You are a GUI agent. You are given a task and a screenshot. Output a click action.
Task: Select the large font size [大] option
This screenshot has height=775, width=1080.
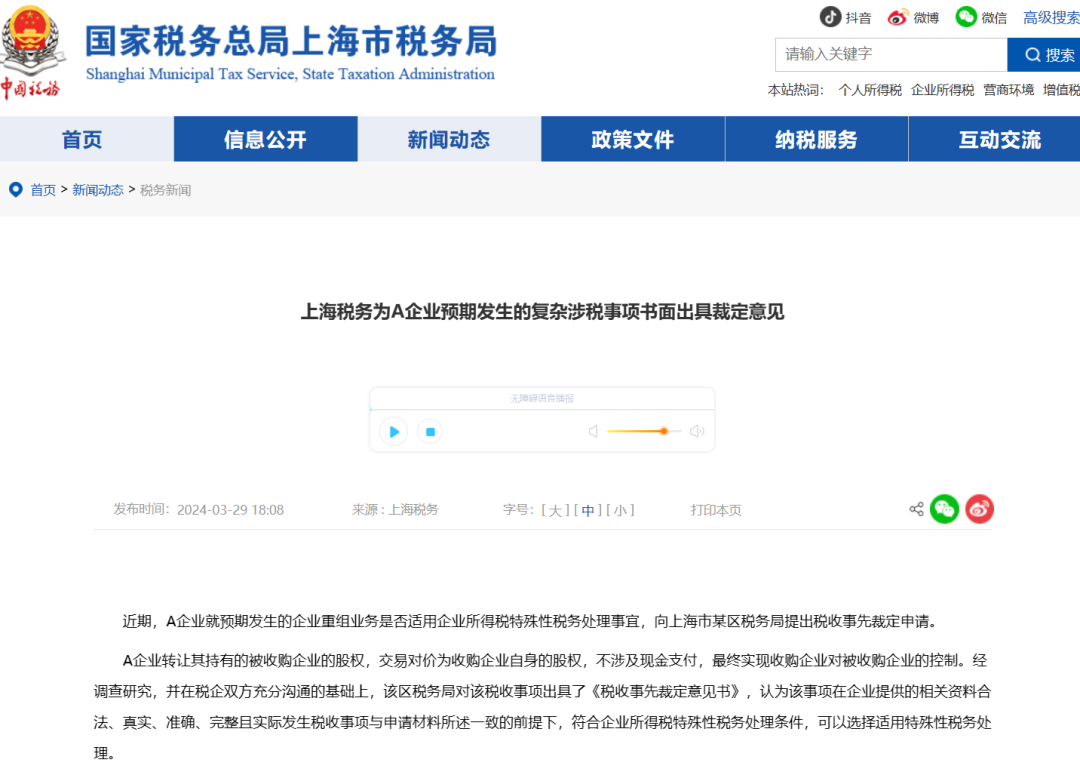click(554, 509)
